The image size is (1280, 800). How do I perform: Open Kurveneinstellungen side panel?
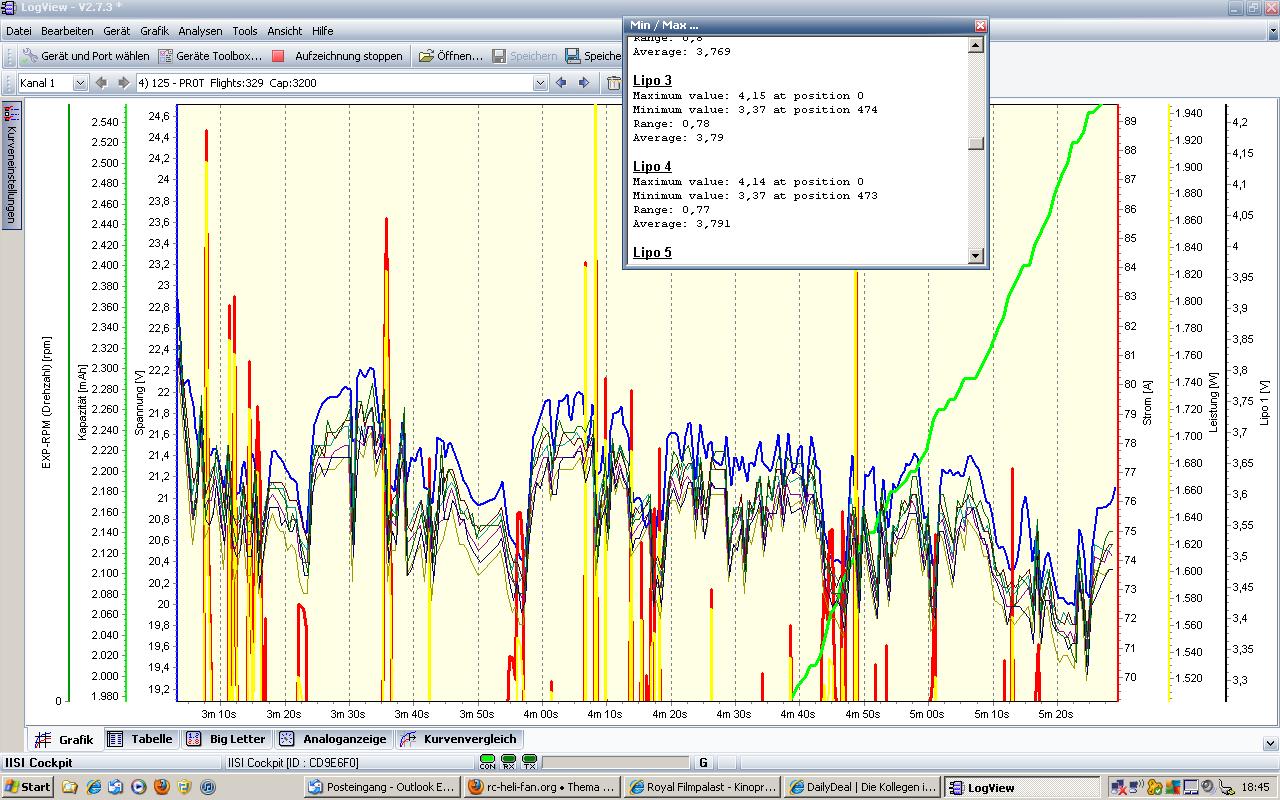click(x=11, y=165)
